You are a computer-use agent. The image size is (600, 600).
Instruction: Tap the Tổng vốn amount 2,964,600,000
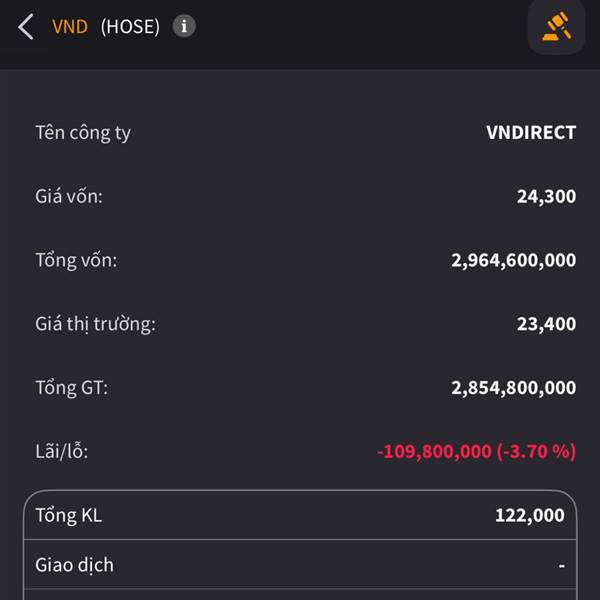coord(514,261)
